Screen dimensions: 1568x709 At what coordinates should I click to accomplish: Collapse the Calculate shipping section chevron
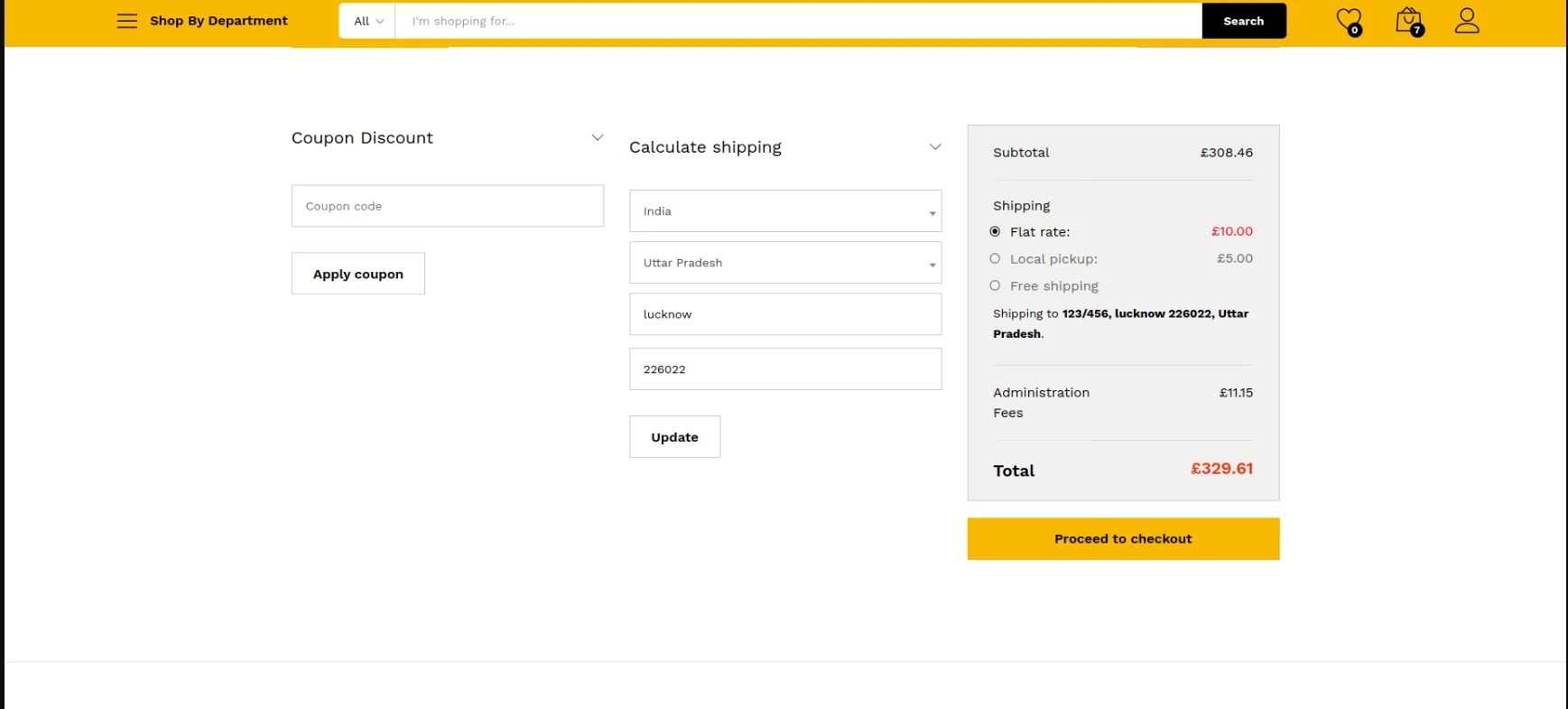pyautogui.click(x=935, y=147)
